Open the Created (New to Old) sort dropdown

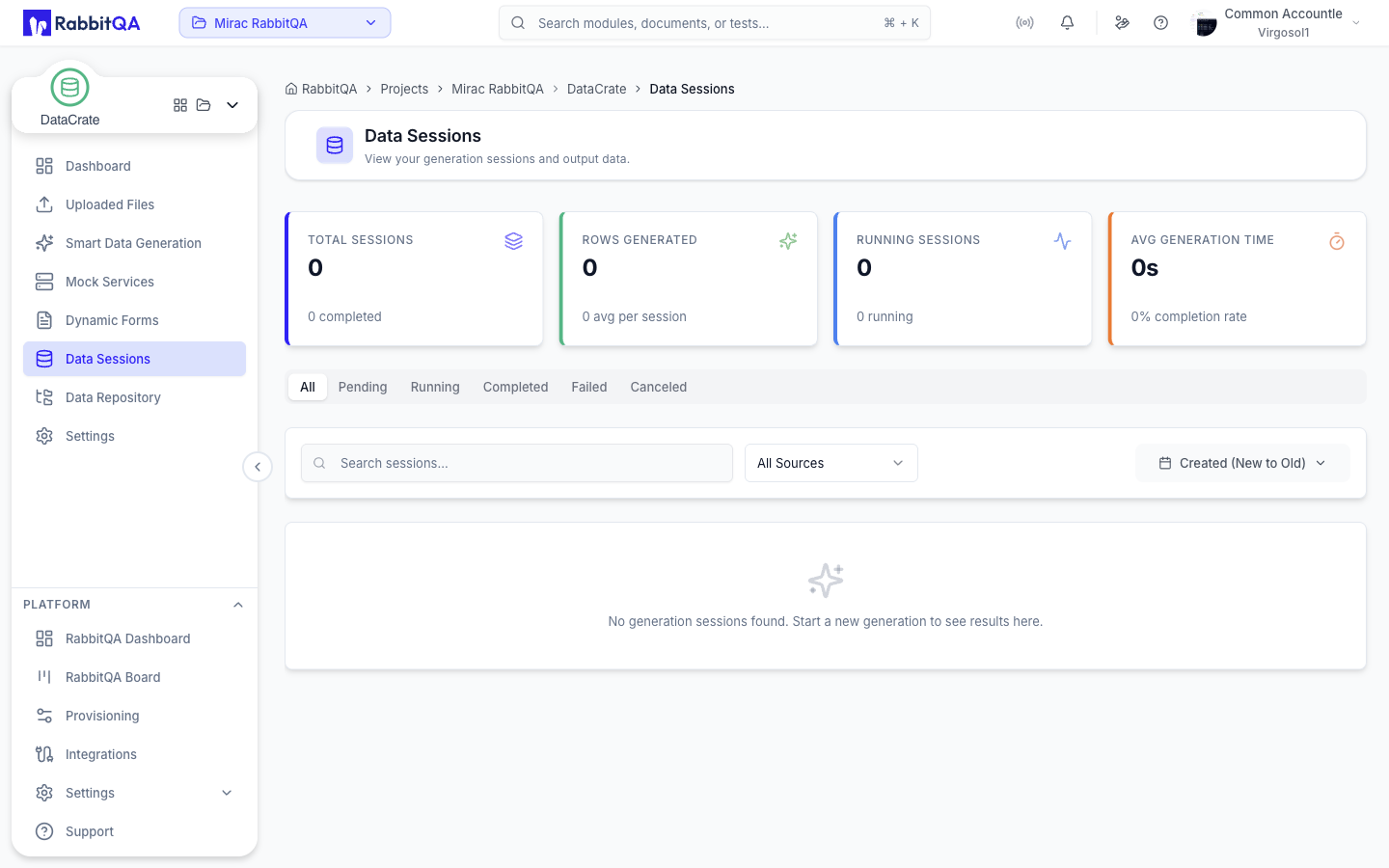click(x=1242, y=463)
